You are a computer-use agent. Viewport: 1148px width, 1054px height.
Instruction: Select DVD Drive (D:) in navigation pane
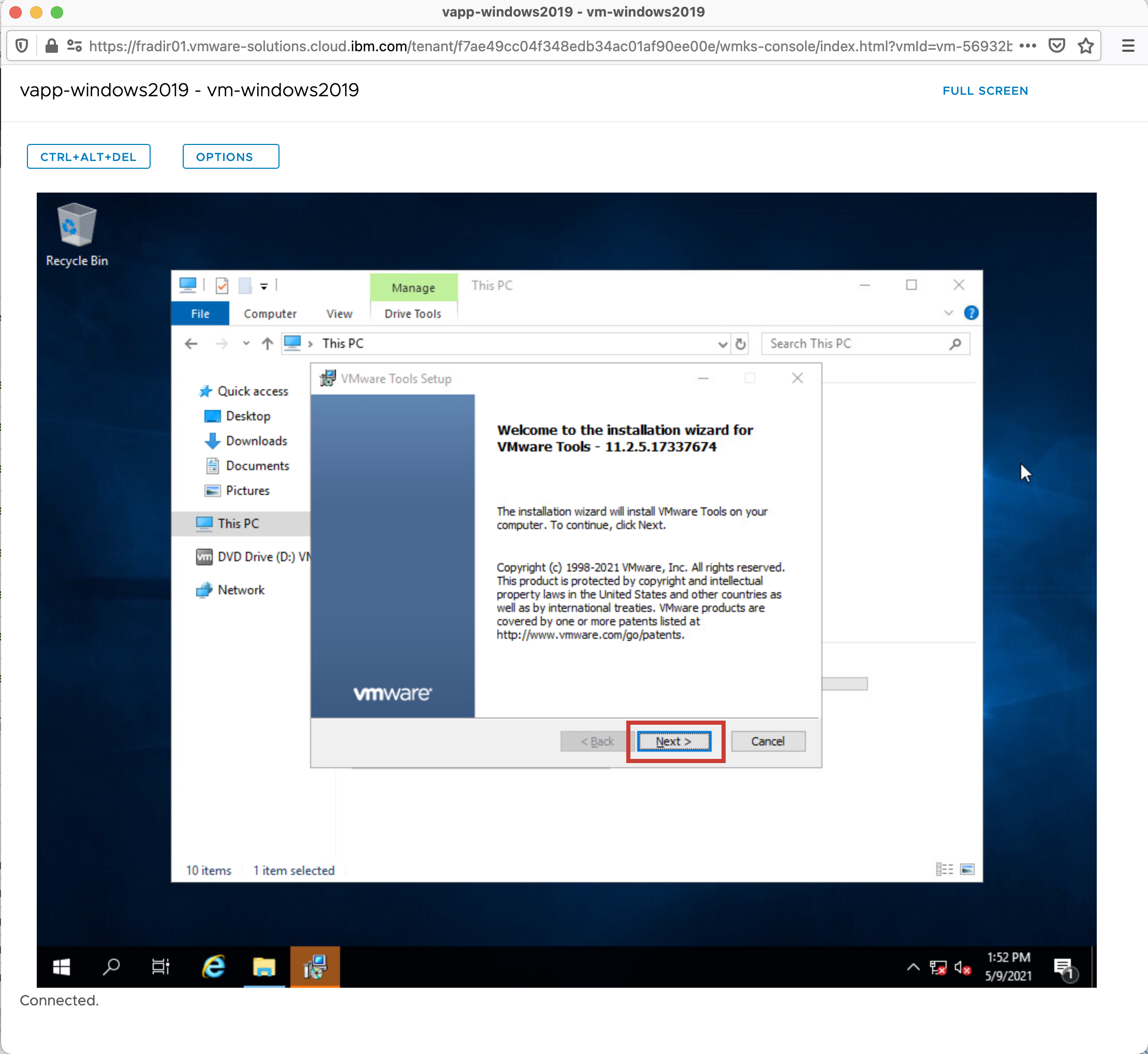coord(262,557)
